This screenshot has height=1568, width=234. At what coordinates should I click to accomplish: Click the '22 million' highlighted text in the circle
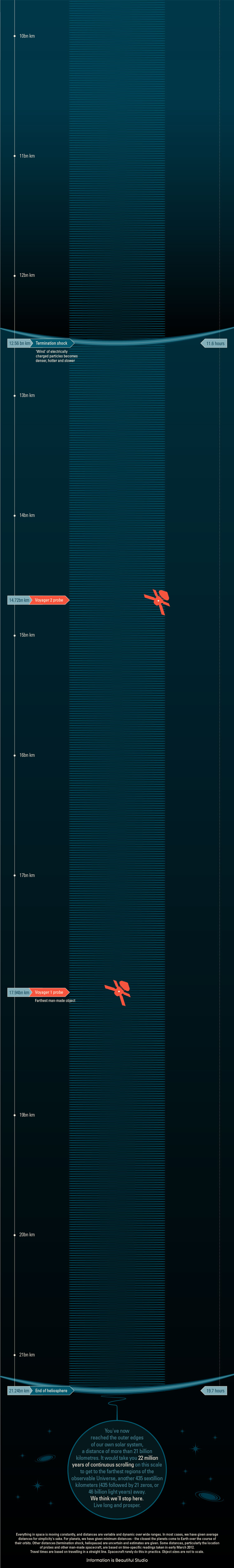[148, 1458]
